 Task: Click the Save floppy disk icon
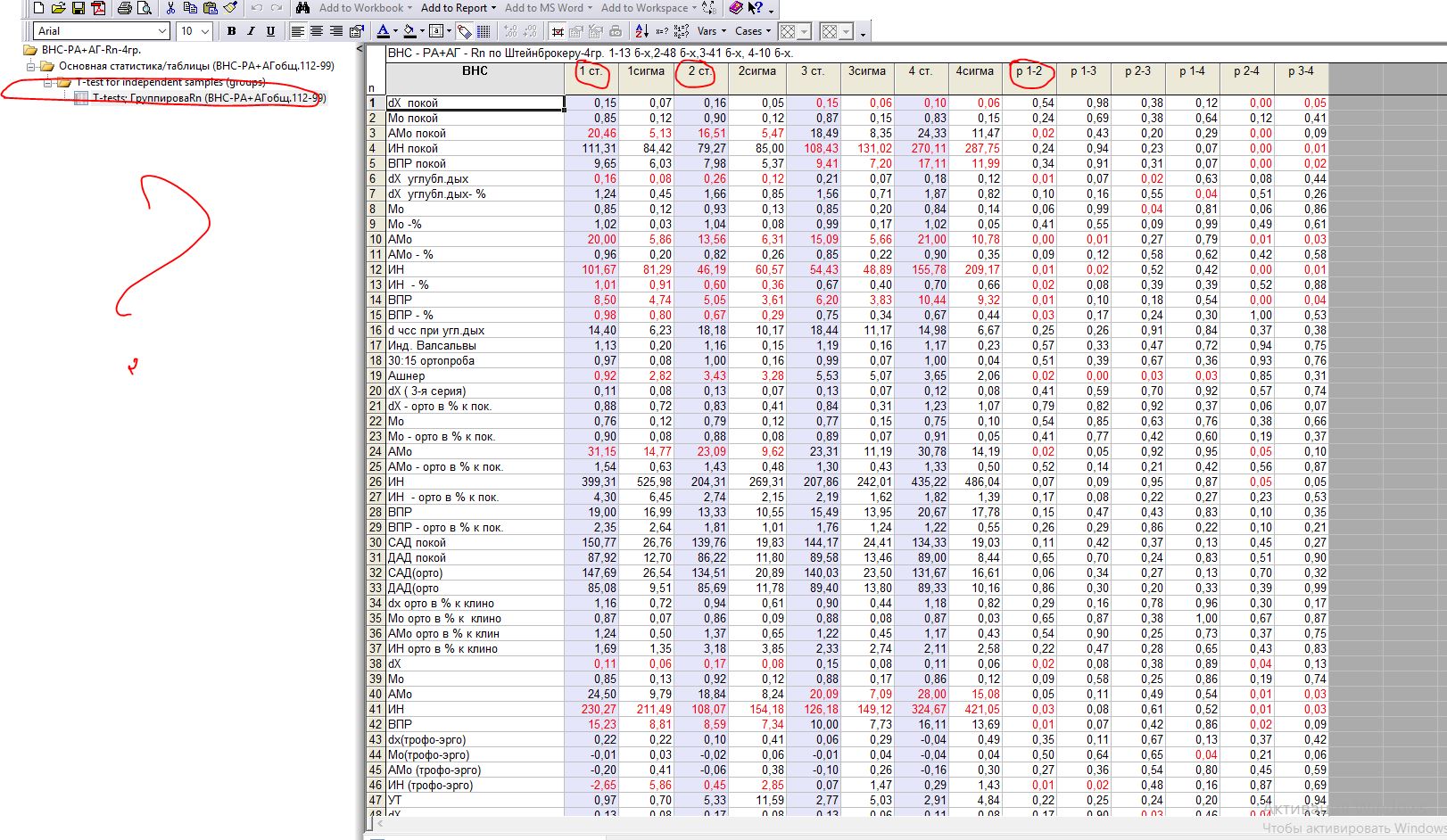[78, 8]
